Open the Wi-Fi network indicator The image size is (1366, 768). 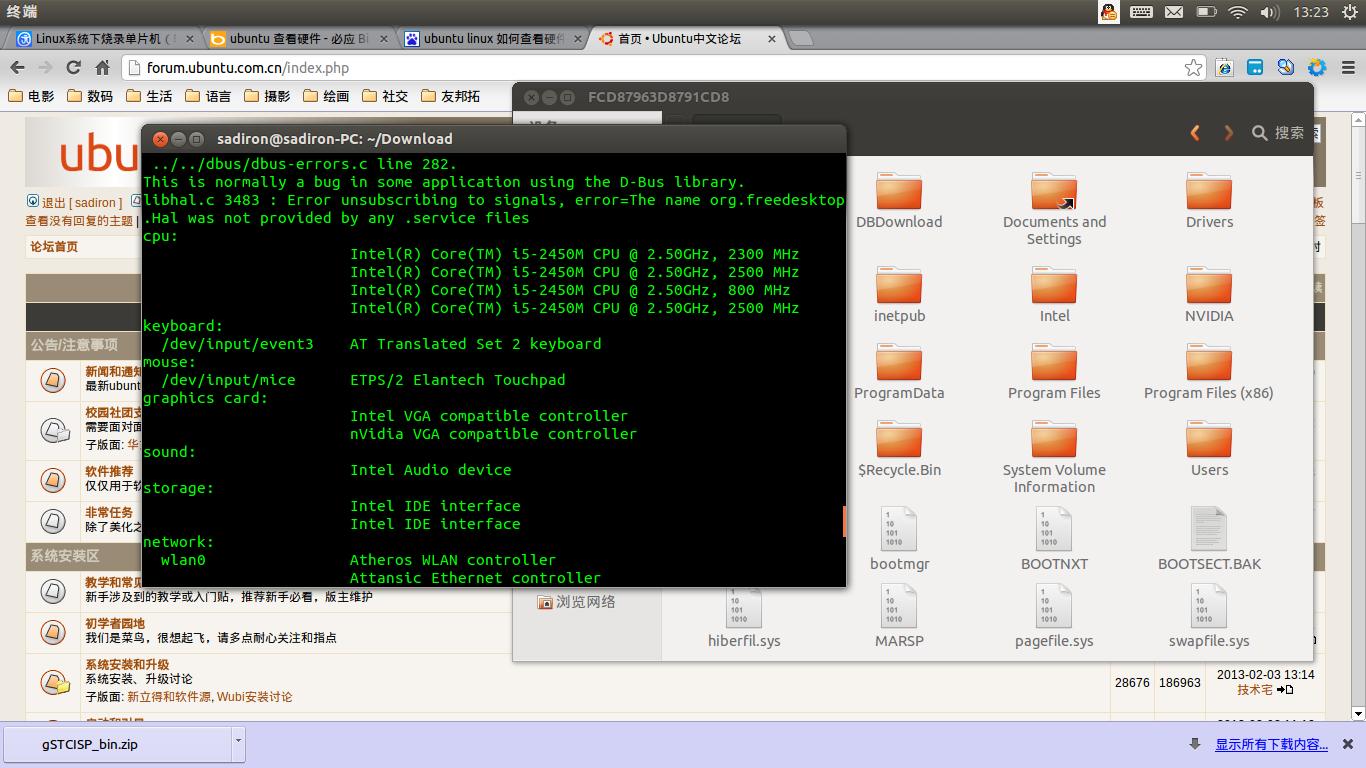(x=1238, y=12)
